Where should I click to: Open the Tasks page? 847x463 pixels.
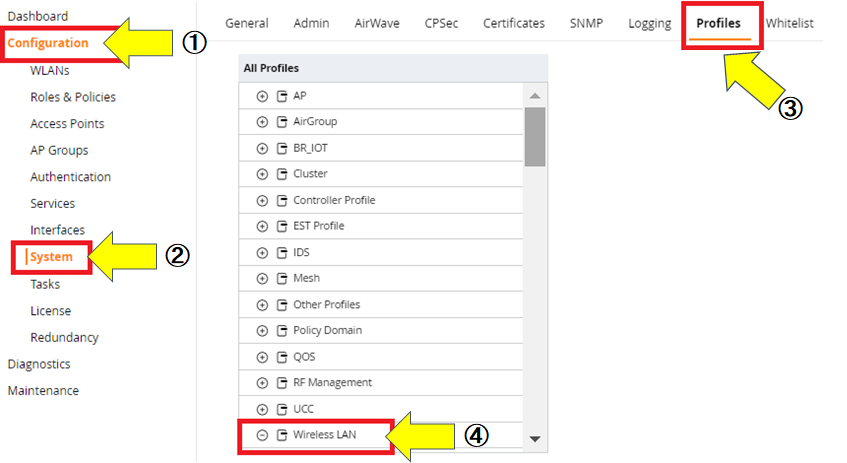(45, 284)
